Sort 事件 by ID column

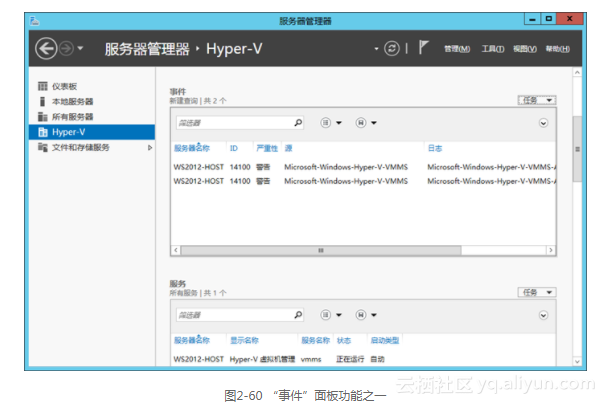[x=234, y=148]
